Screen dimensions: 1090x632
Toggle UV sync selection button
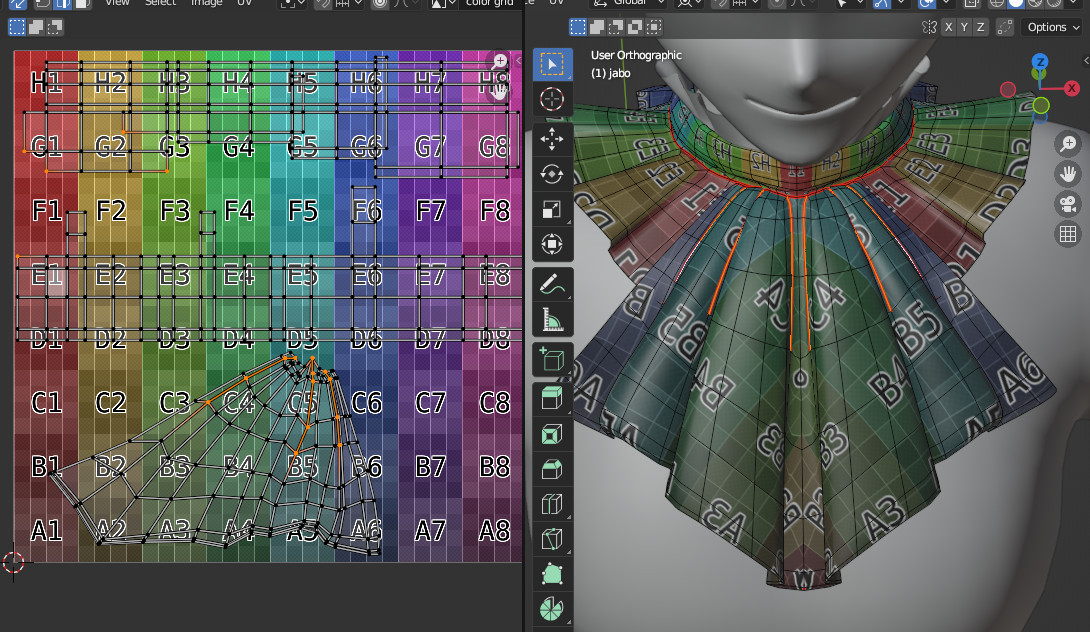tap(17, 3)
